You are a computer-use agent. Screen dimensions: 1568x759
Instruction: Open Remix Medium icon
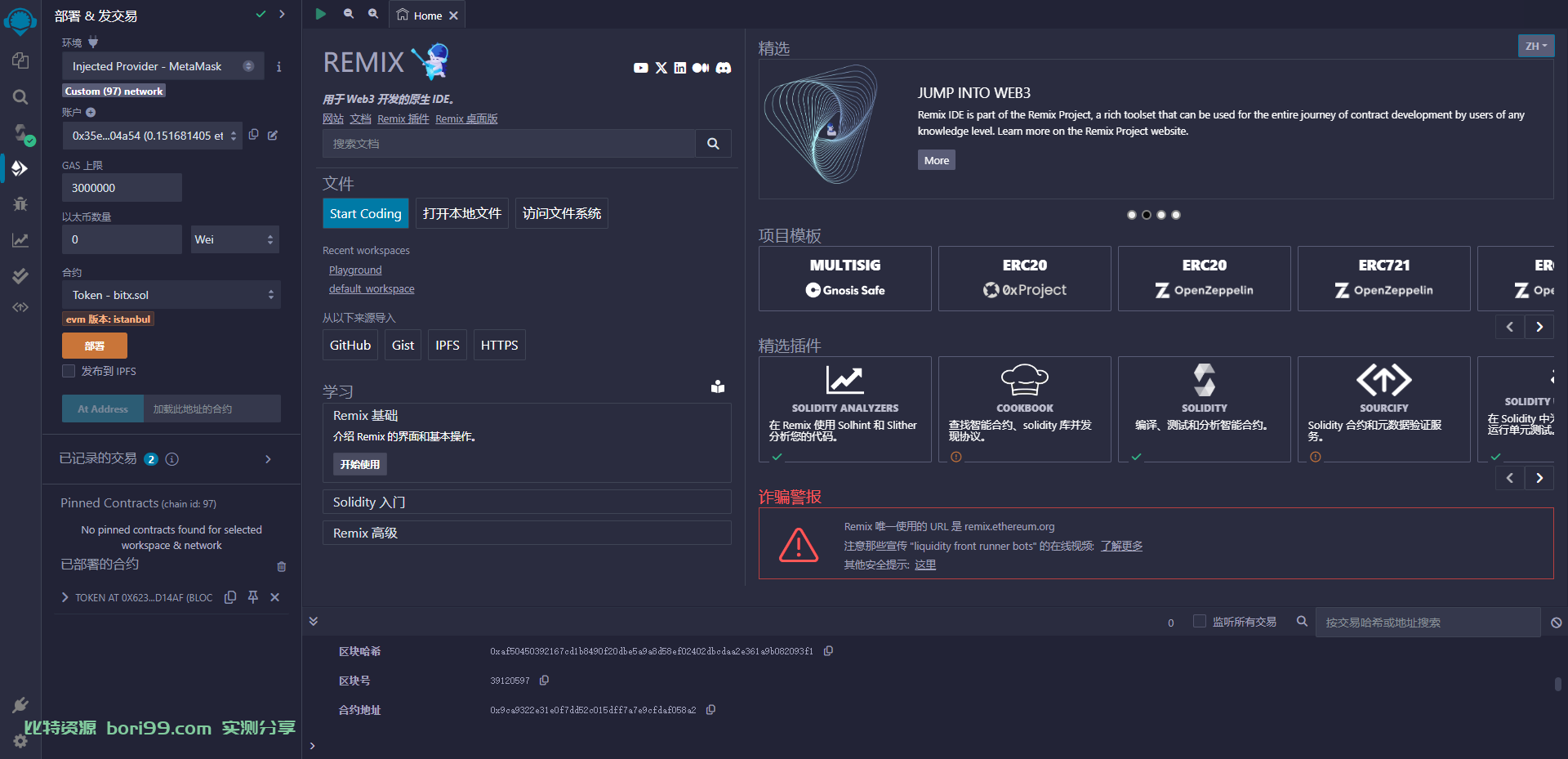(x=701, y=68)
